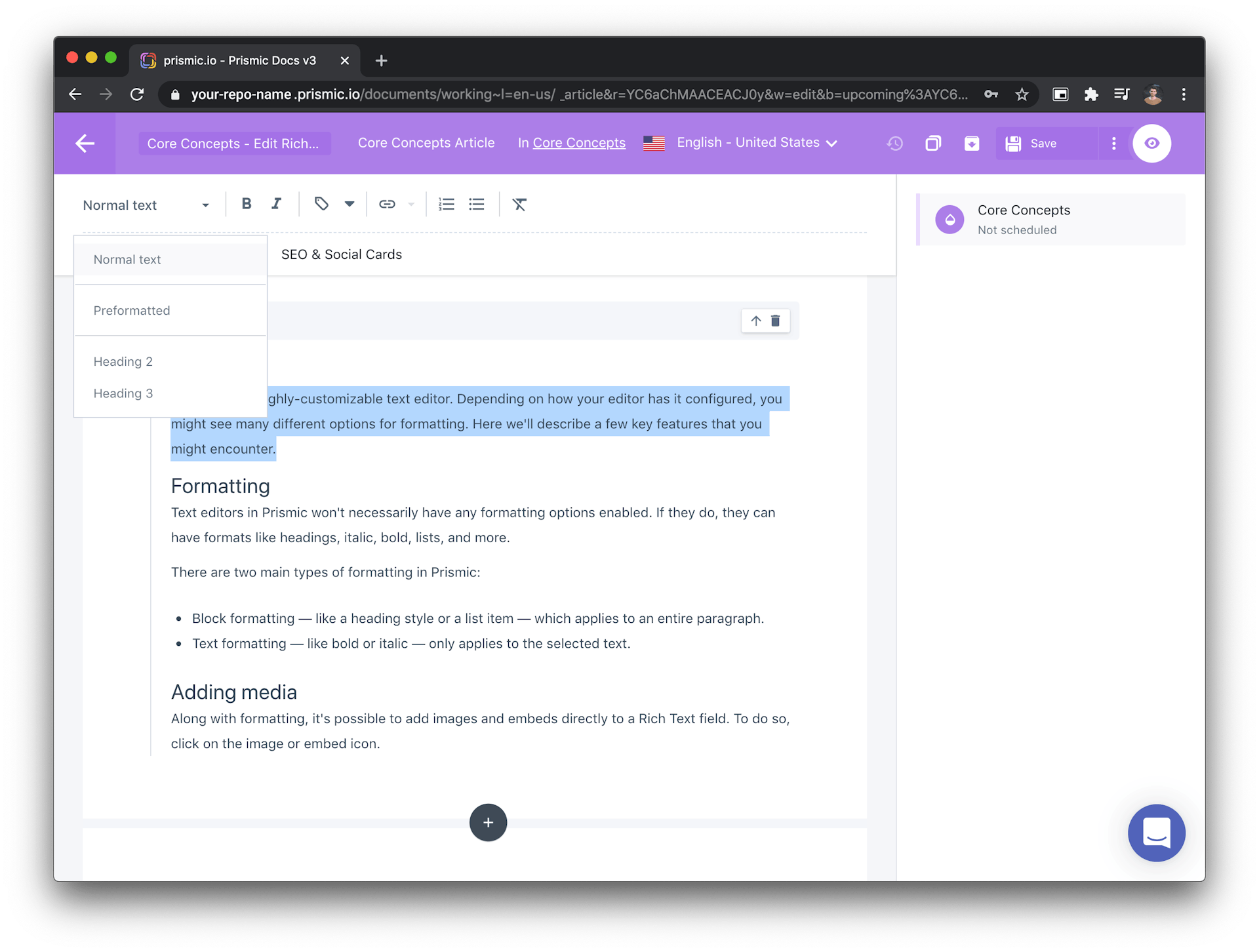Image resolution: width=1259 pixels, height=952 pixels.
Task: Open document history clock icon
Action: coord(894,143)
